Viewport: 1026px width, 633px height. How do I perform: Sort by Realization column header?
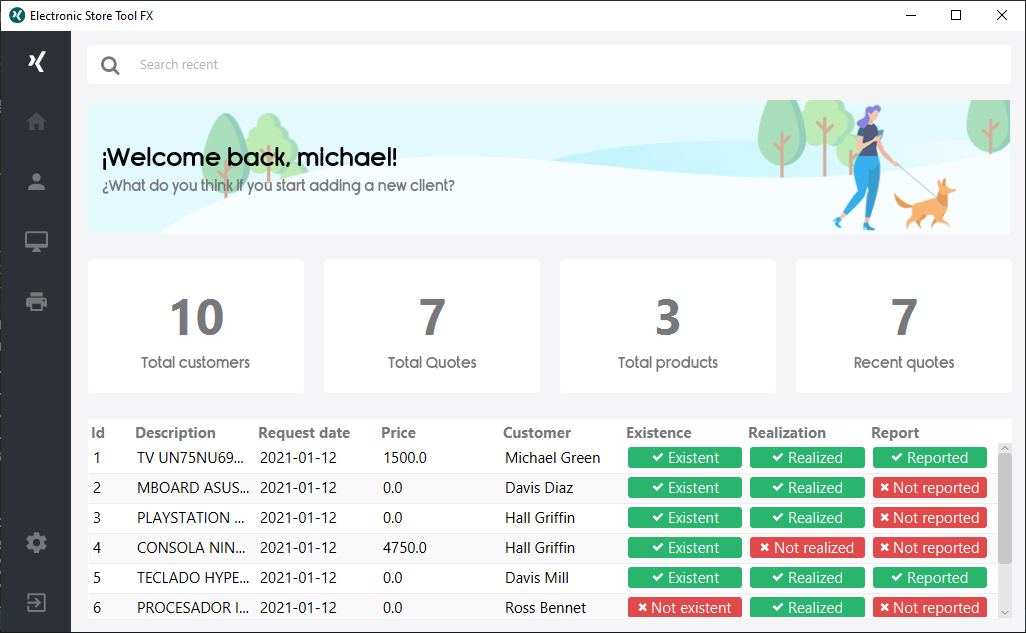pos(787,433)
